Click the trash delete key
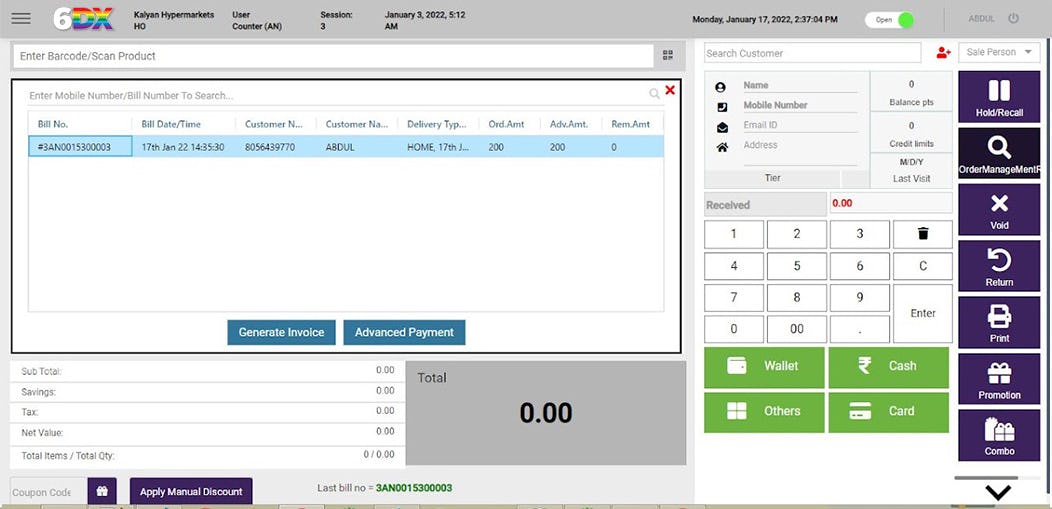This screenshot has width=1052, height=509. point(923,234)
